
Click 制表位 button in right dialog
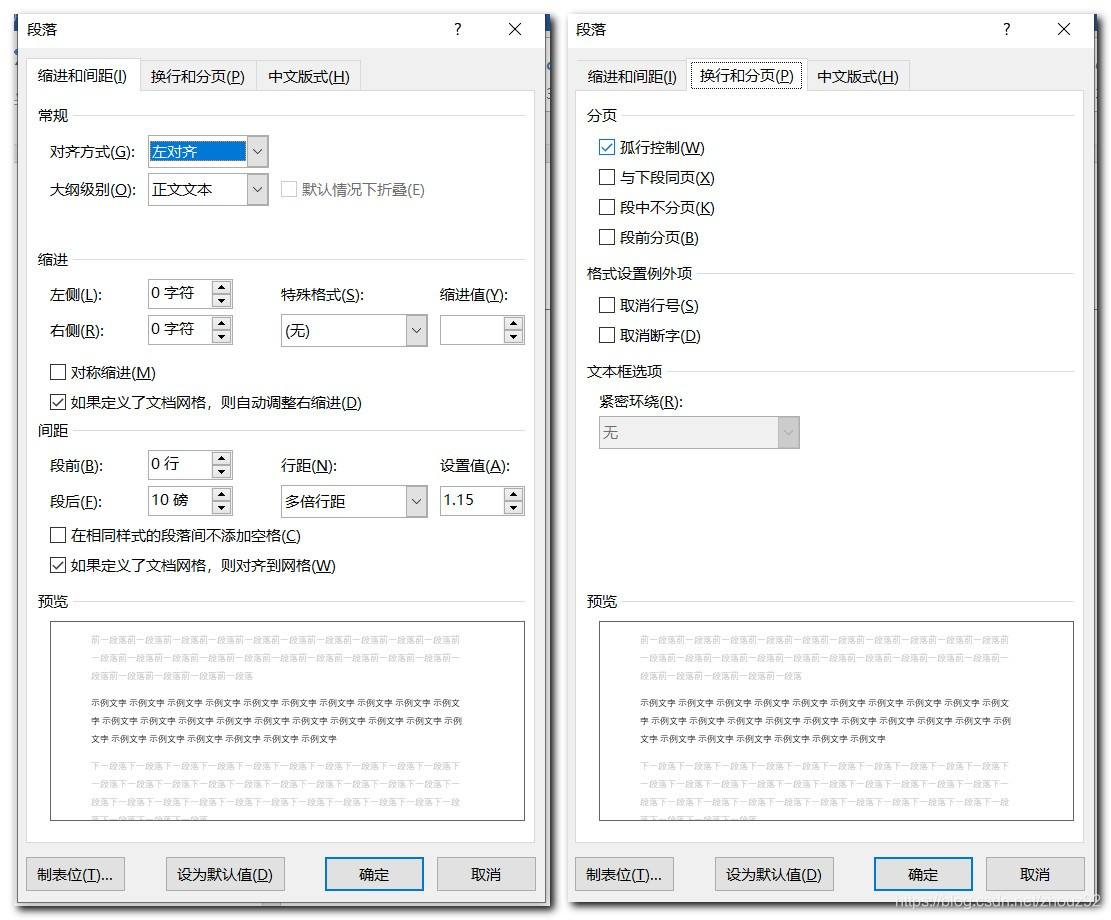point(624,874)
